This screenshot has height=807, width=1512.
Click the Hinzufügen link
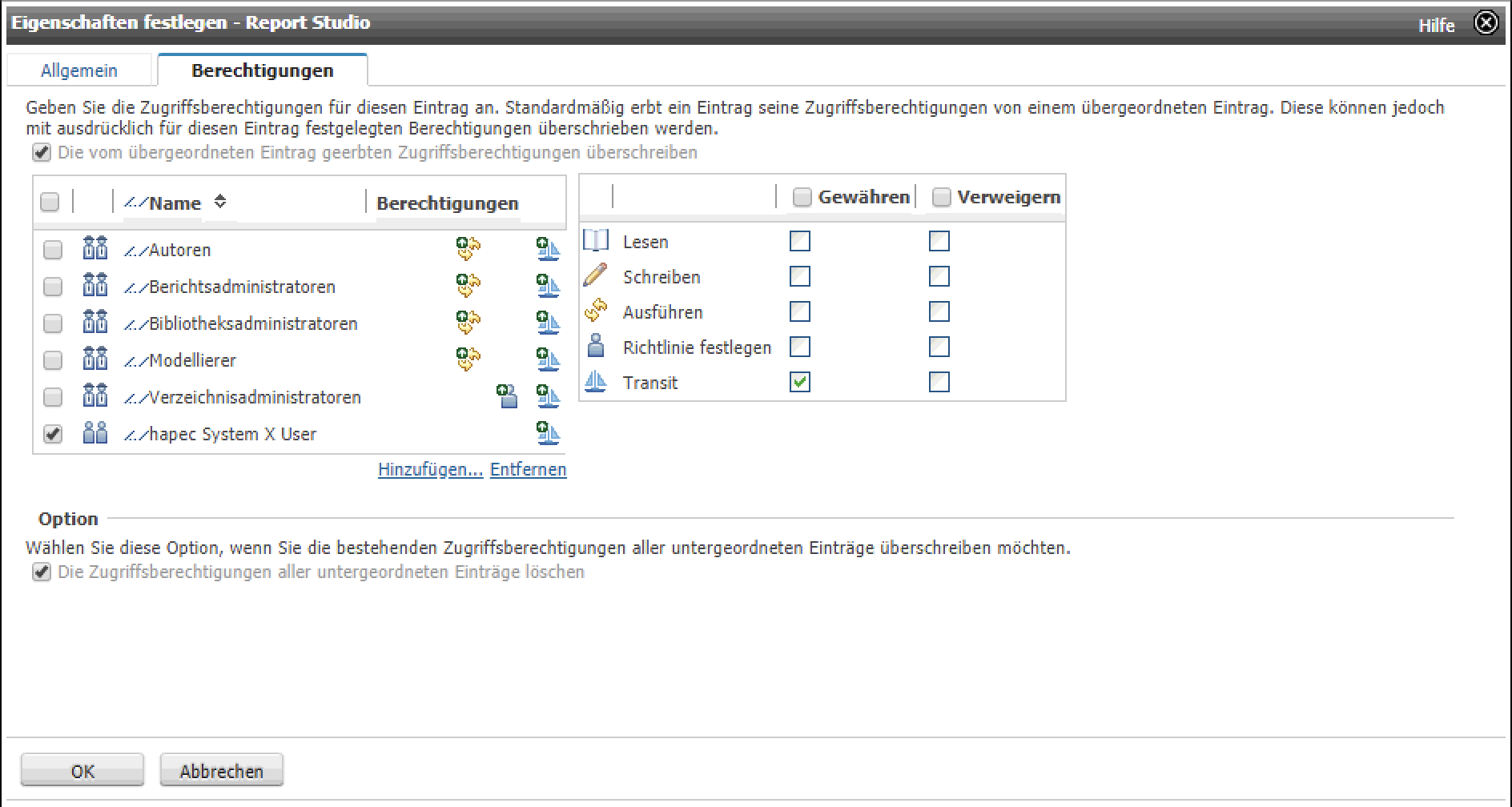tap(430, 470)
